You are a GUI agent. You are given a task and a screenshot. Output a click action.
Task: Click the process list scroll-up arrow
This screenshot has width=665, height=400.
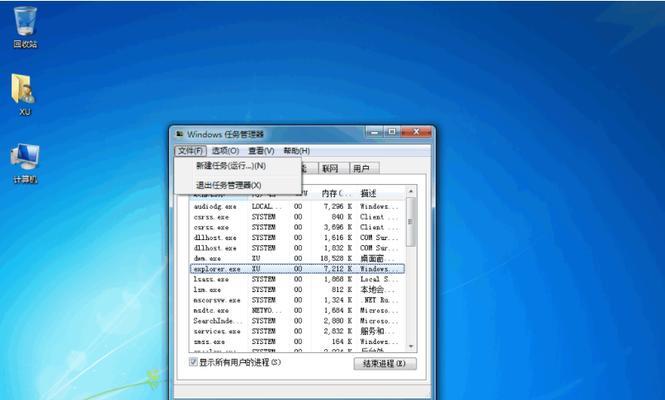pyautogui.click(x=411, y=192)
